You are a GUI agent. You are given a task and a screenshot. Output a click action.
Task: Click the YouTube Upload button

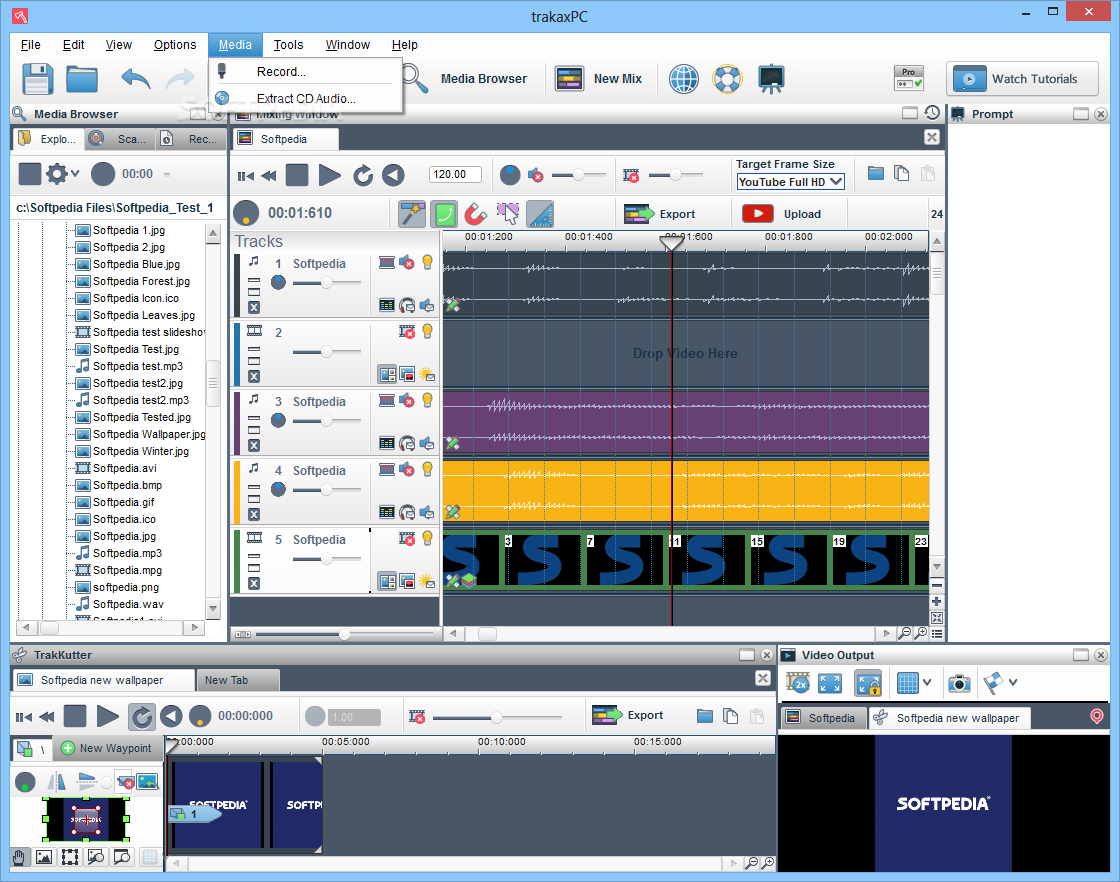tap(781, 214)
